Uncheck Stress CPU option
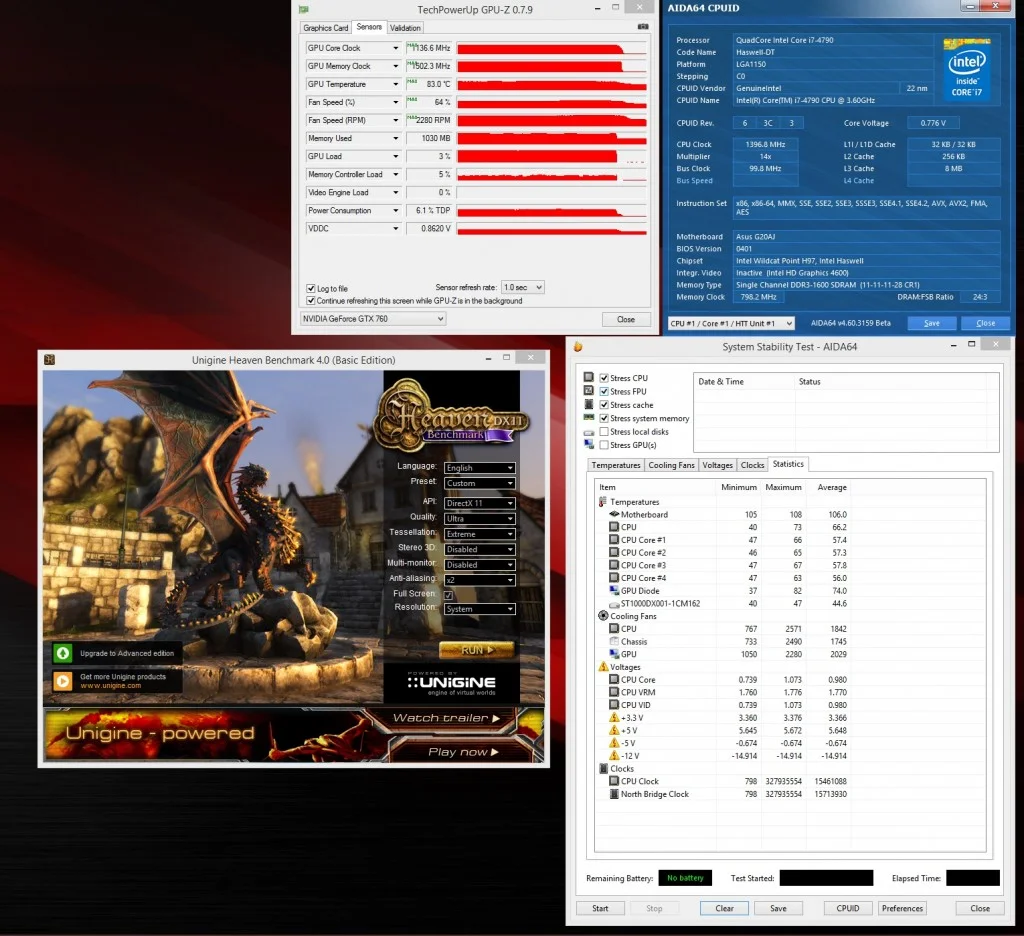1024x936 pixels. (x=604, y=378)
